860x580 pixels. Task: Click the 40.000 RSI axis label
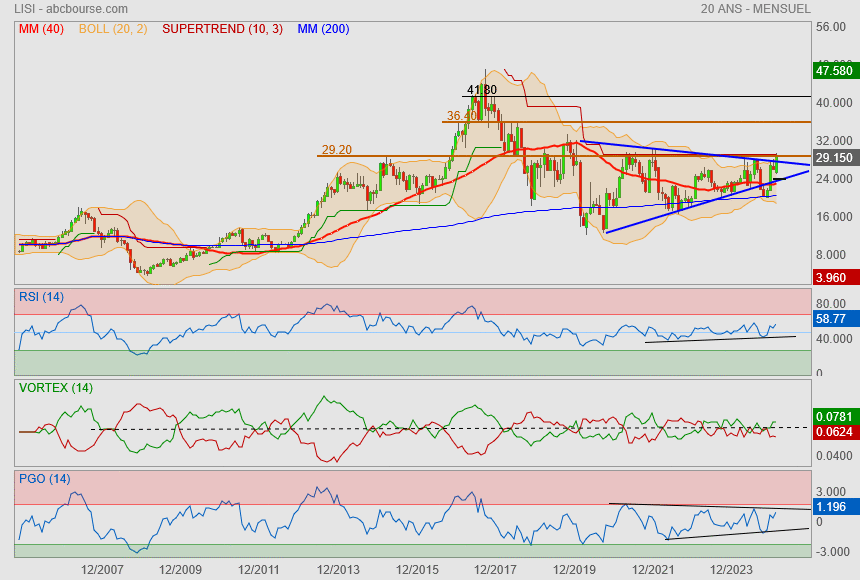[834, 339]
